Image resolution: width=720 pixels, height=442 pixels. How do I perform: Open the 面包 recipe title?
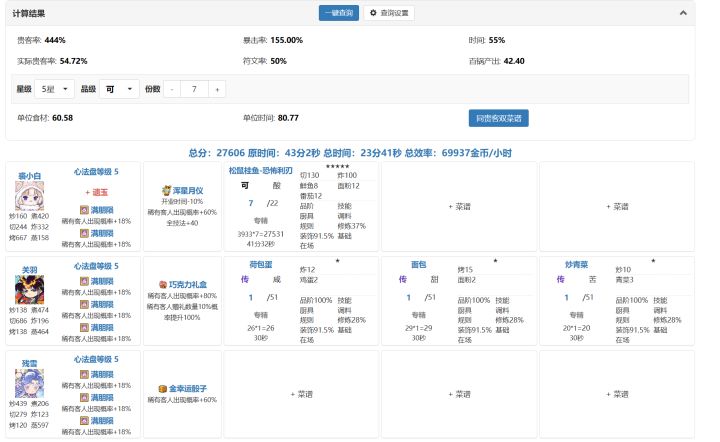(418, 264)
